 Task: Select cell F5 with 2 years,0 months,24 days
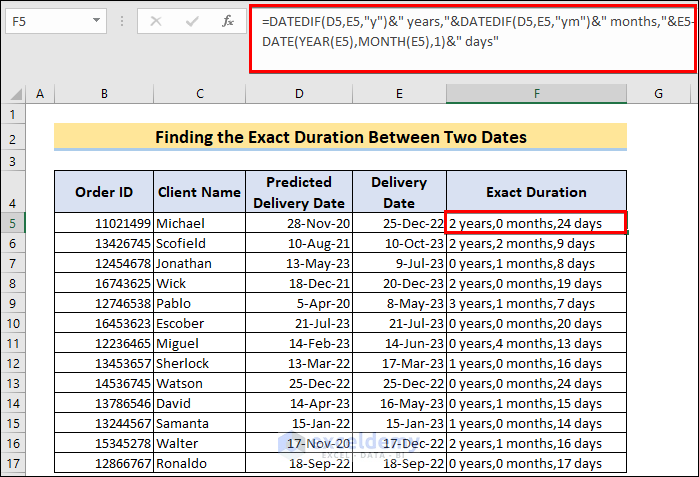click(536, 223)
